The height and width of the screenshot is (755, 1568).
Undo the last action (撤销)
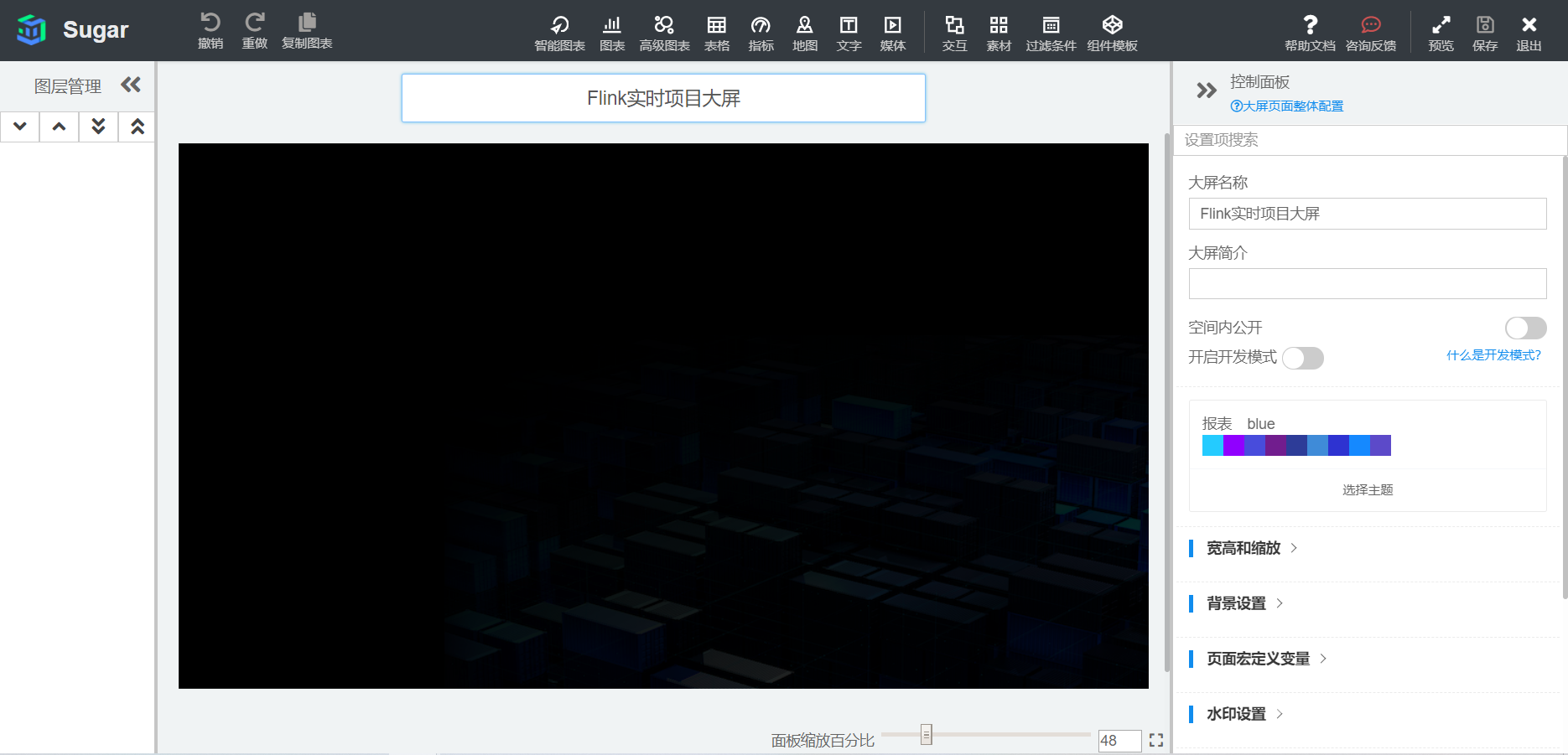210,31
